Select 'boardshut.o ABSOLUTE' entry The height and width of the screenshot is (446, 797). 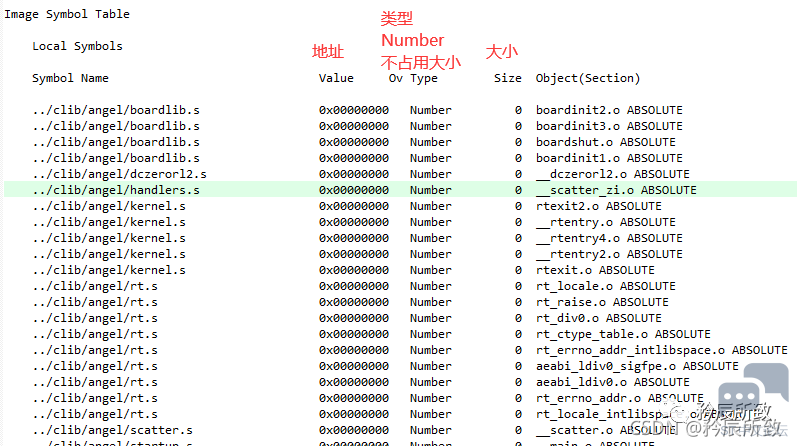(605, 142)
